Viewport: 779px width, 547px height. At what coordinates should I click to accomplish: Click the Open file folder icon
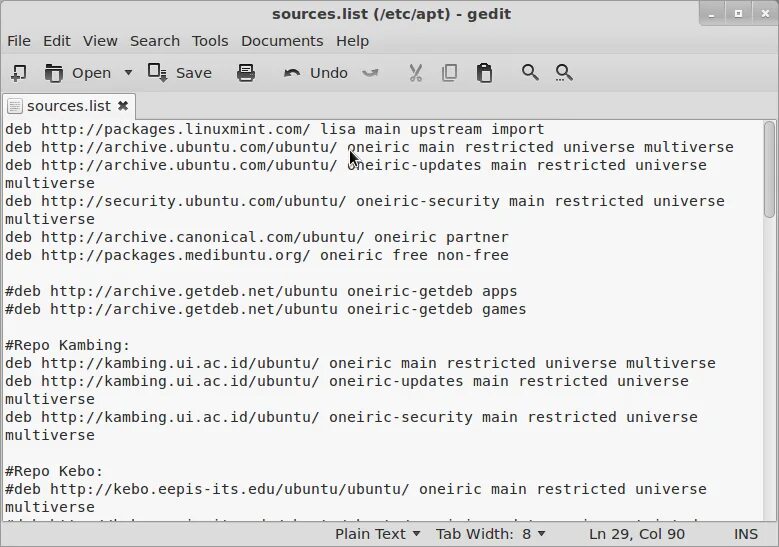(x=54, y=73)
